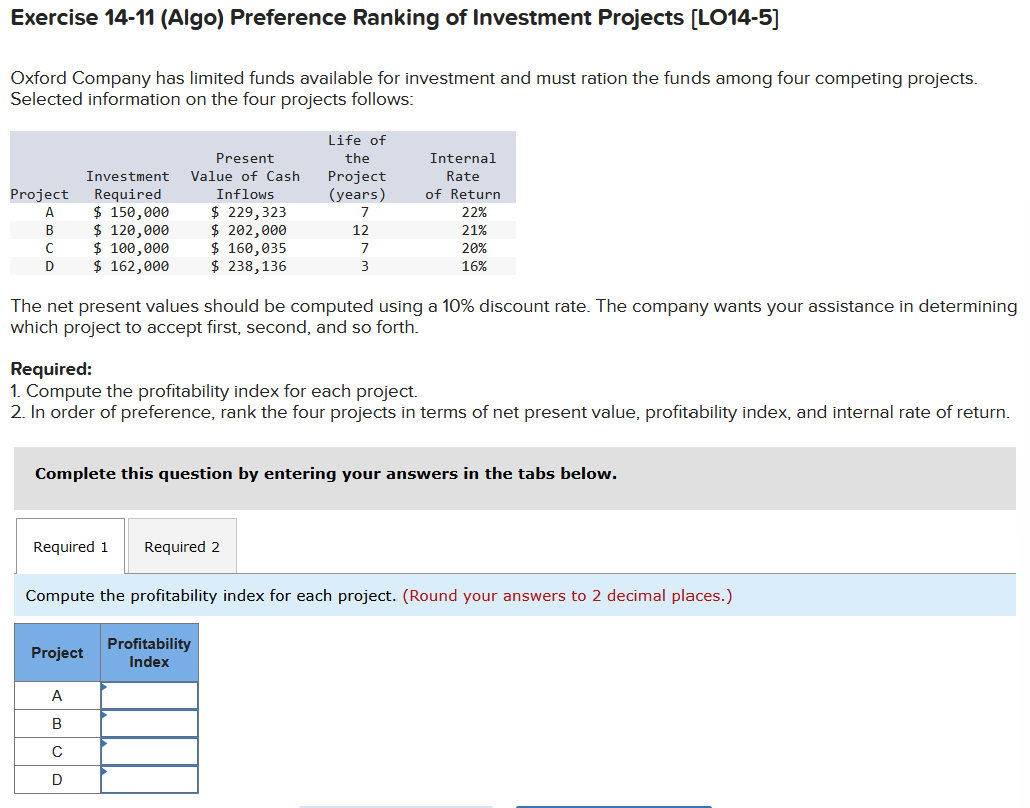This screenshot has height=808, width=1030.
Task: Click the $ 238,136 present value for Project D
Action: click(248, 266)
